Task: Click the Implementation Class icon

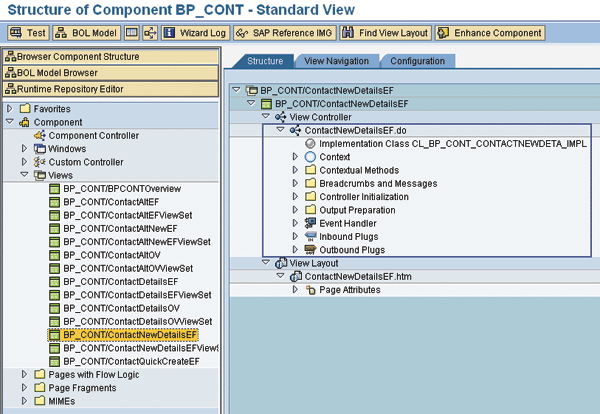Action: pyautogui.click(x=310, y=144)
